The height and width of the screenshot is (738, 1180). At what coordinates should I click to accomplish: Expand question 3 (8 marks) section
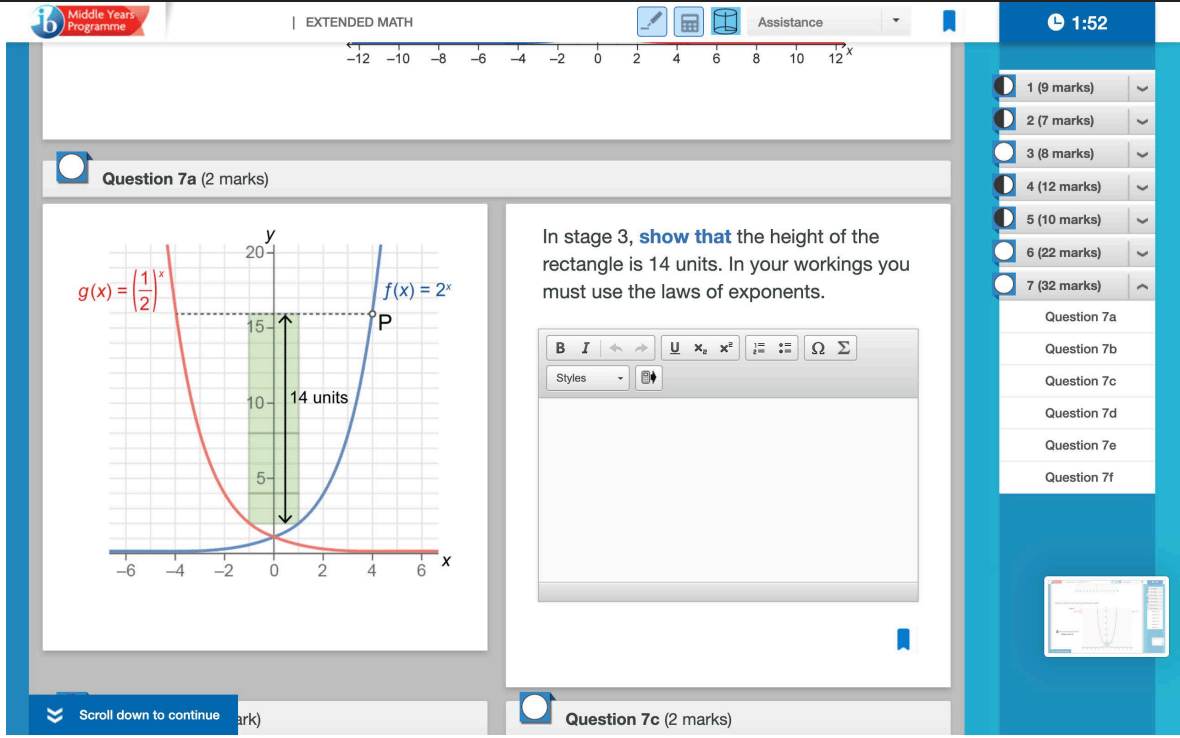click(1142, 154)
